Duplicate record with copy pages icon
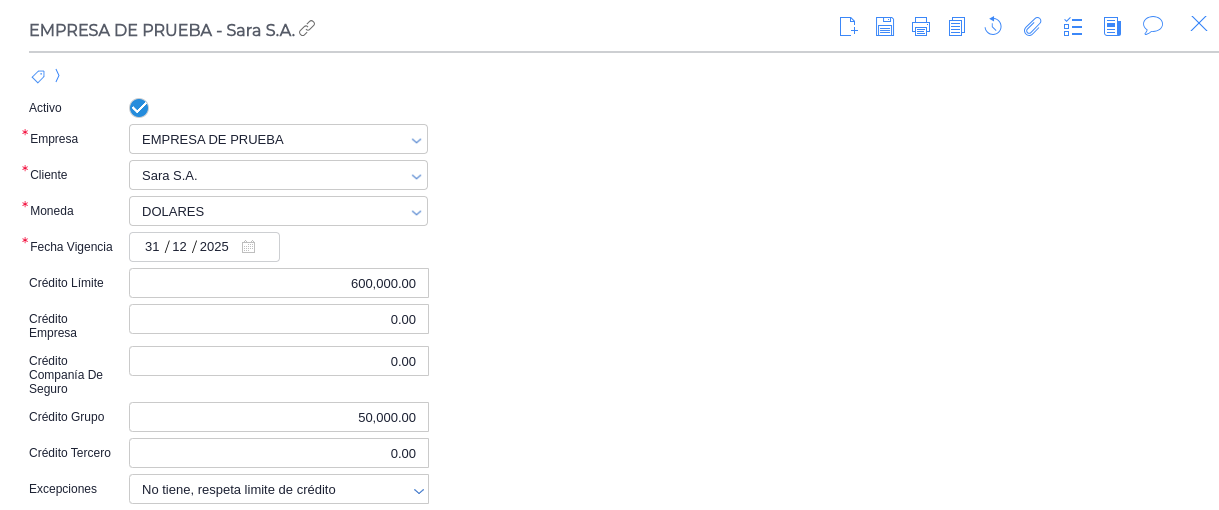This screenshot has height=510, width=1219. [957, 27]
